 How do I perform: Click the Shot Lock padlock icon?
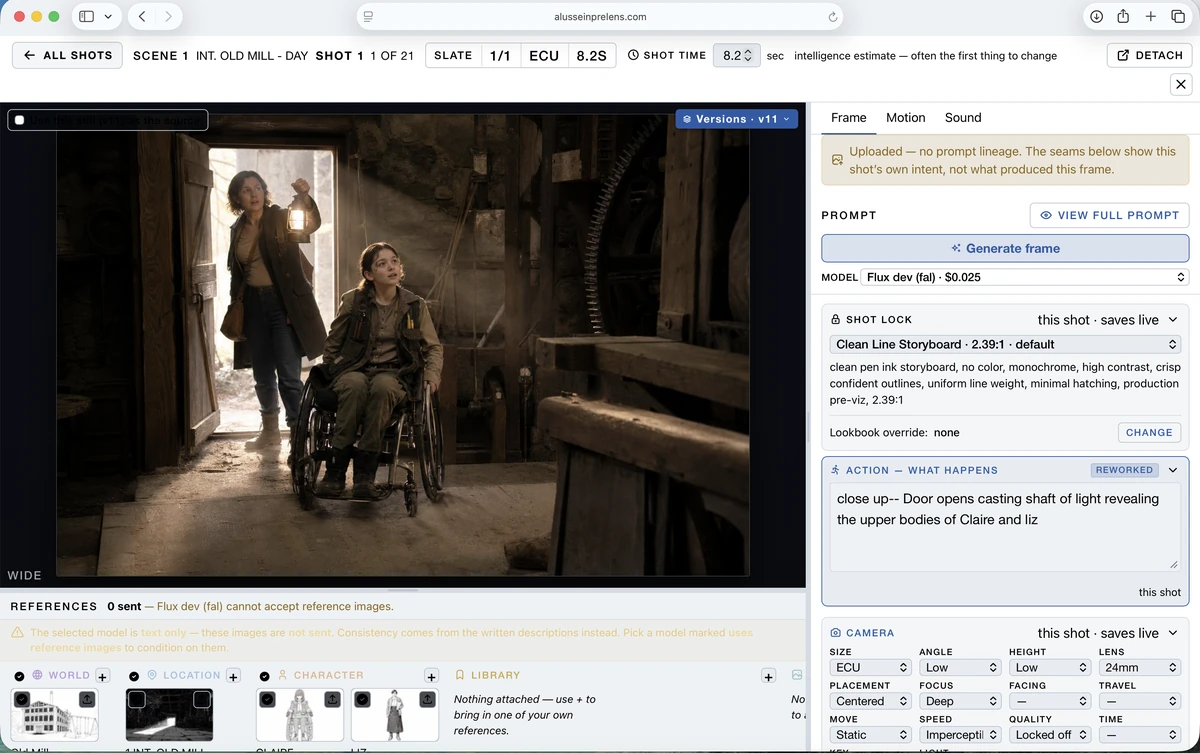(x=836, y=319)
